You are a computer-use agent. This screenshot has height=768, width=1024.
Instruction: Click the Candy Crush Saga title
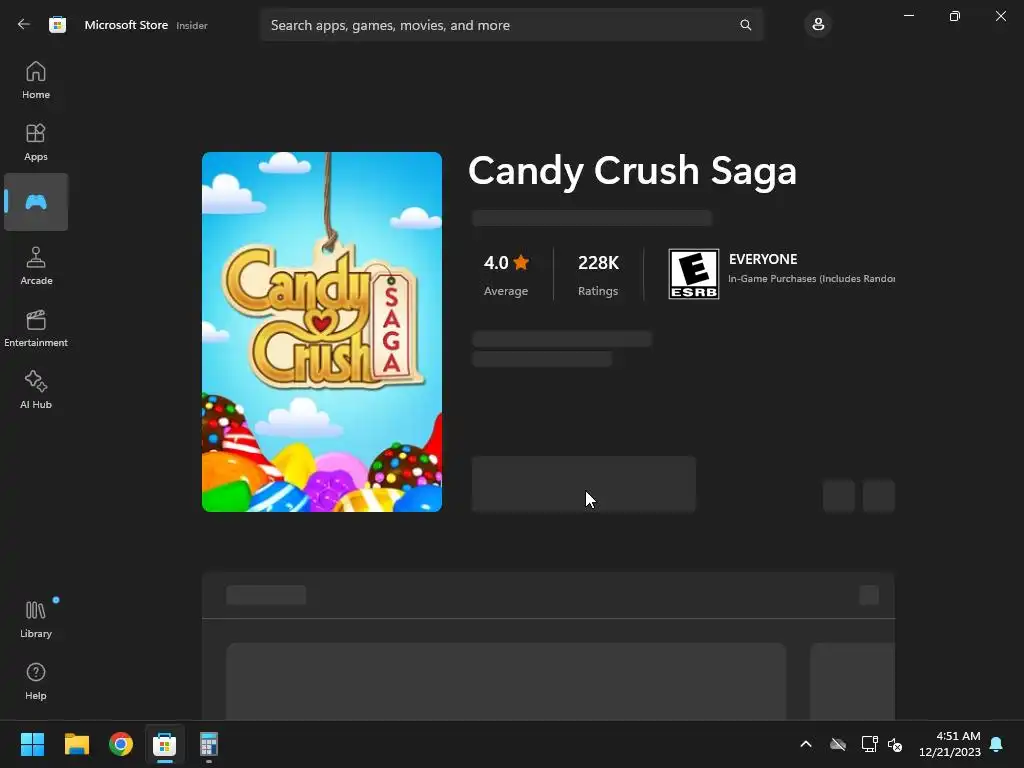click(632, 171)
